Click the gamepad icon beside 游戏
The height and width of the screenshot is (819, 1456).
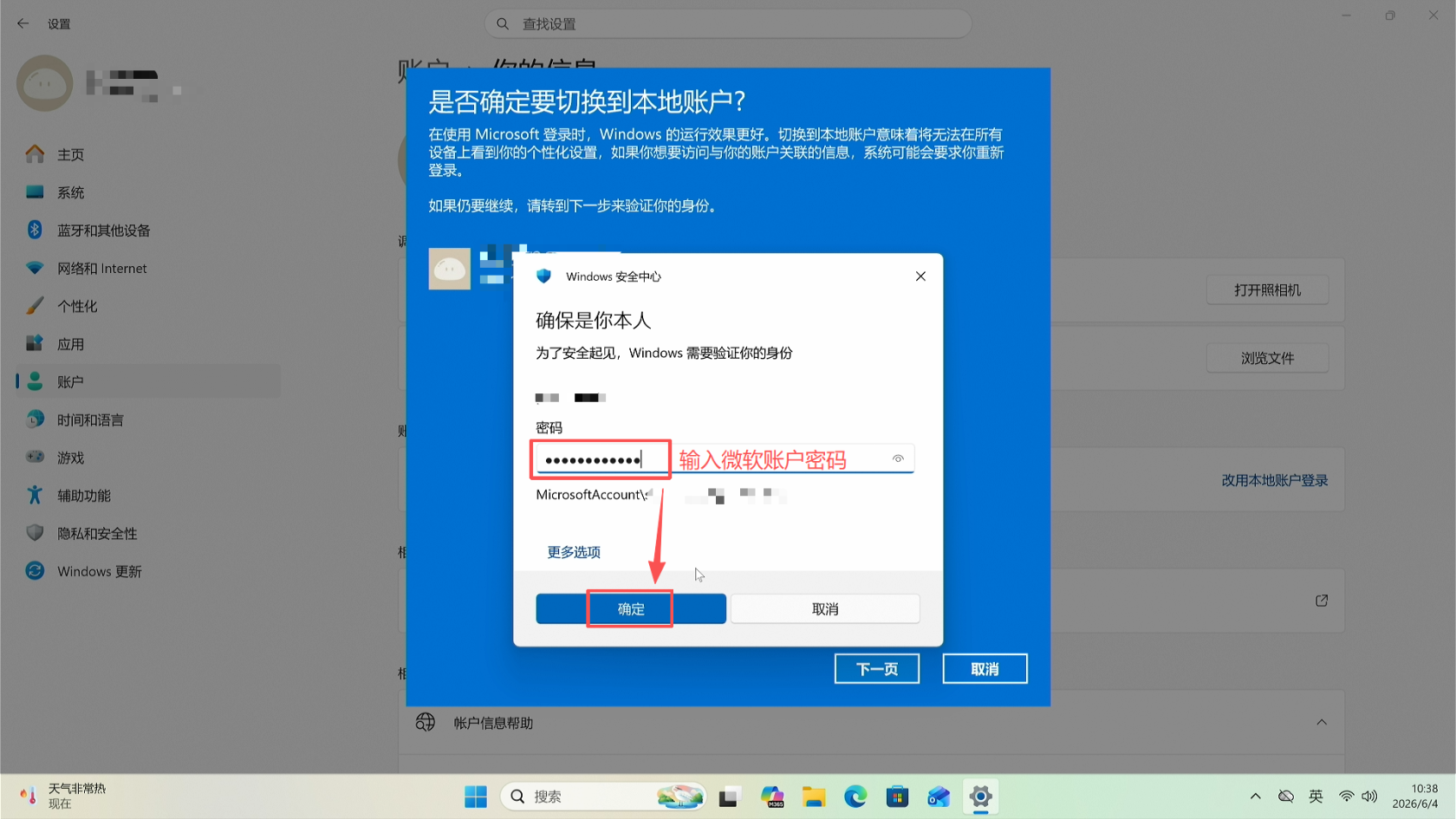(35, 457)
